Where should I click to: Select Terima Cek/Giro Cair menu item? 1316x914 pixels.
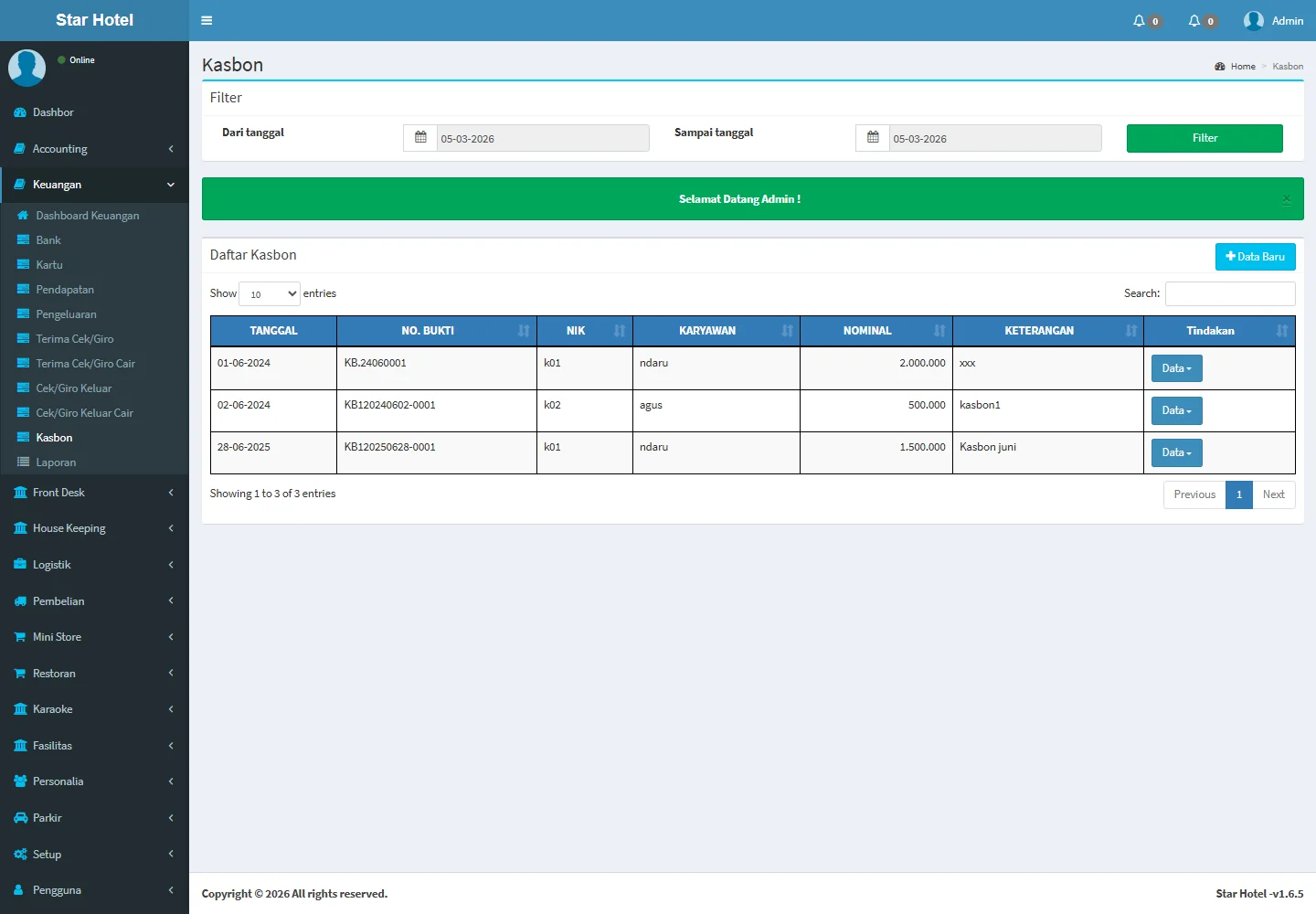[x=85, y=364]
